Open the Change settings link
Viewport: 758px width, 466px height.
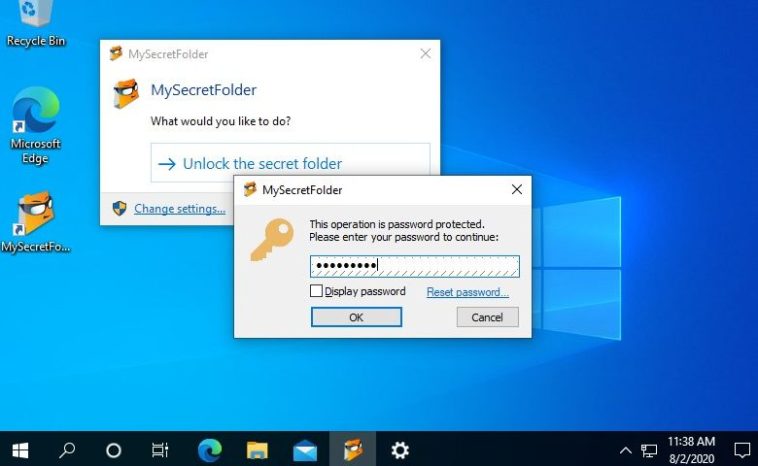(180, 209)
